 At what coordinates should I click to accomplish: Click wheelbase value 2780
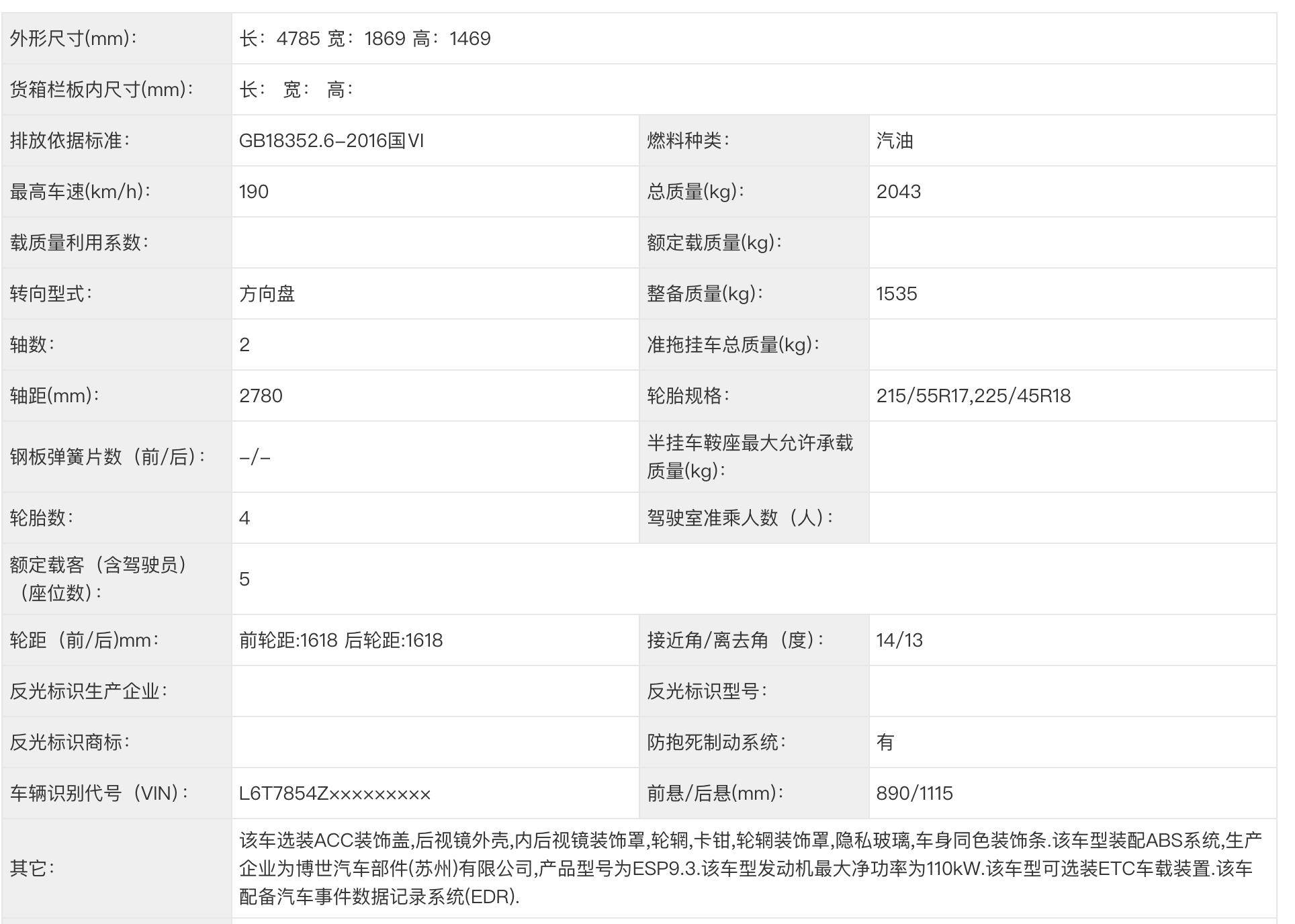point(261,396)
